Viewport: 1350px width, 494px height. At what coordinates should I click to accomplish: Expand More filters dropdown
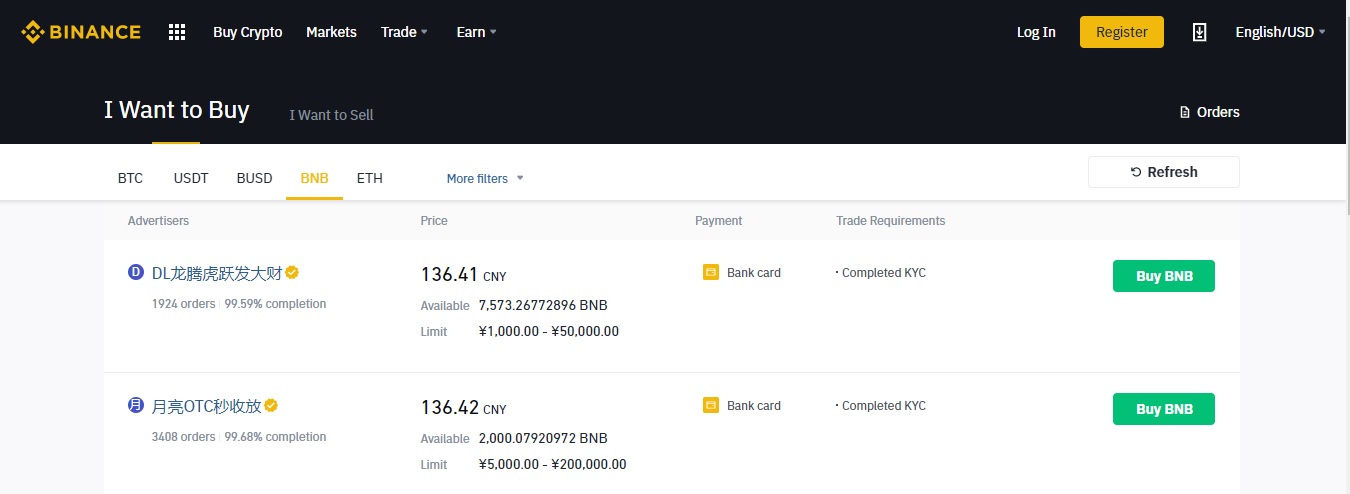point(485,178)
